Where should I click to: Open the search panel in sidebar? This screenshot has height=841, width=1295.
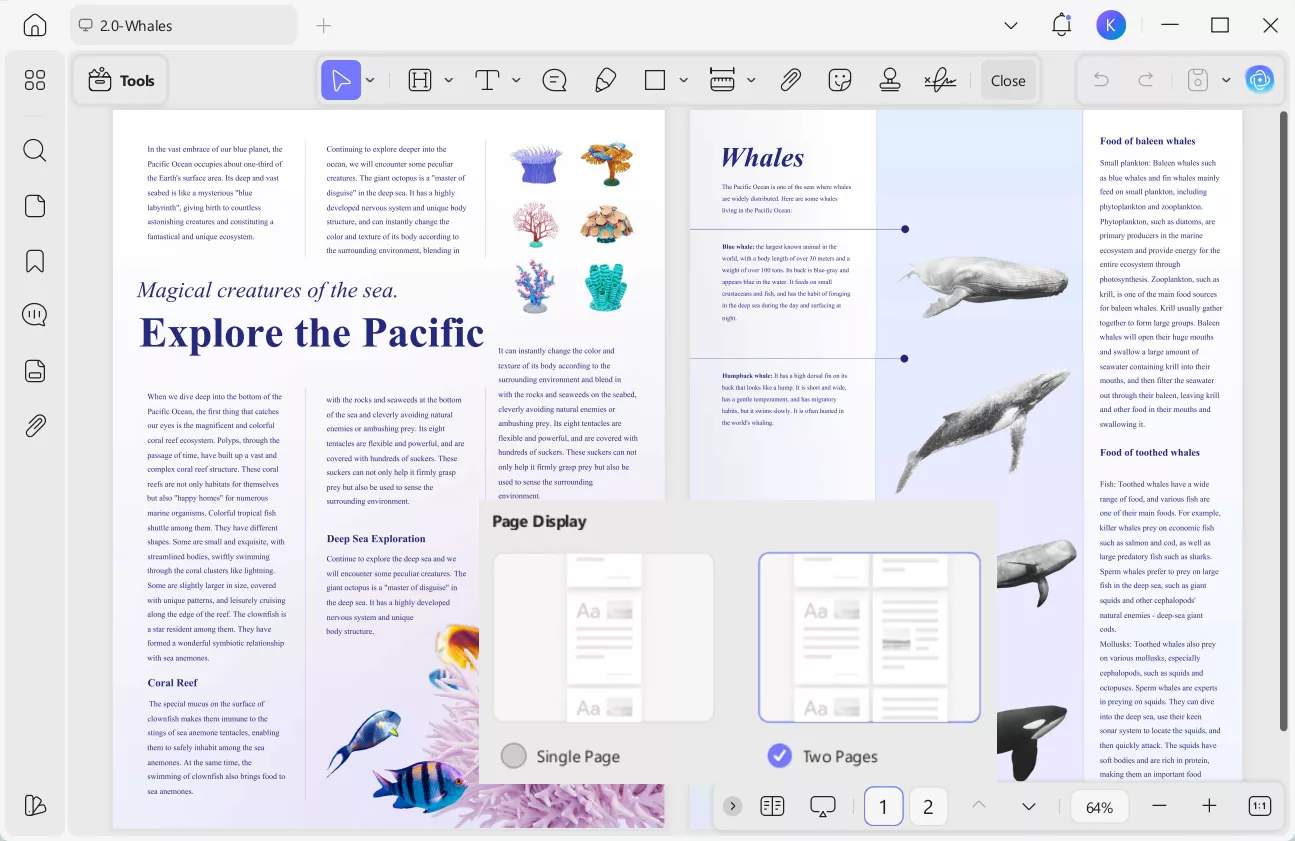pyautogui.click(x=35, y=151)
